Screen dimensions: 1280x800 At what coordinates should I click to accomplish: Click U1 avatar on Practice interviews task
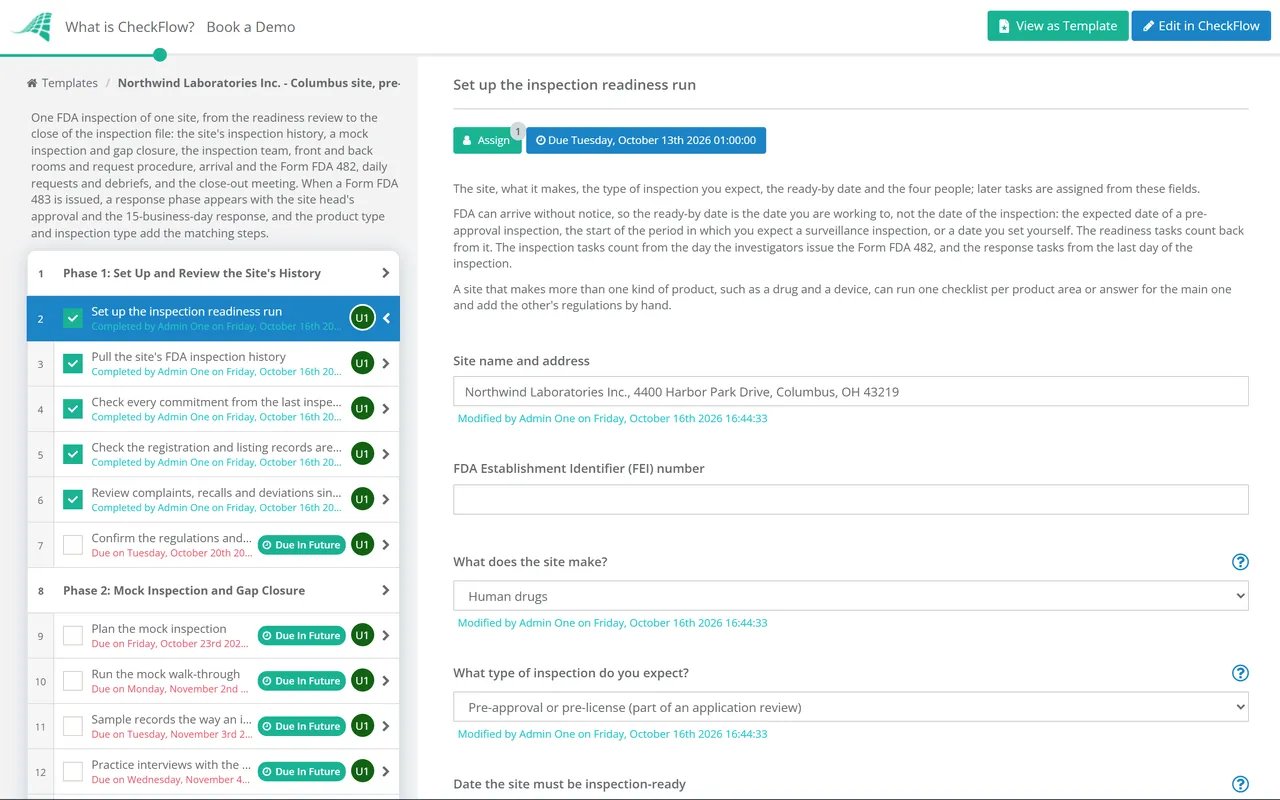pyautogui.click(x=362, y=771)
